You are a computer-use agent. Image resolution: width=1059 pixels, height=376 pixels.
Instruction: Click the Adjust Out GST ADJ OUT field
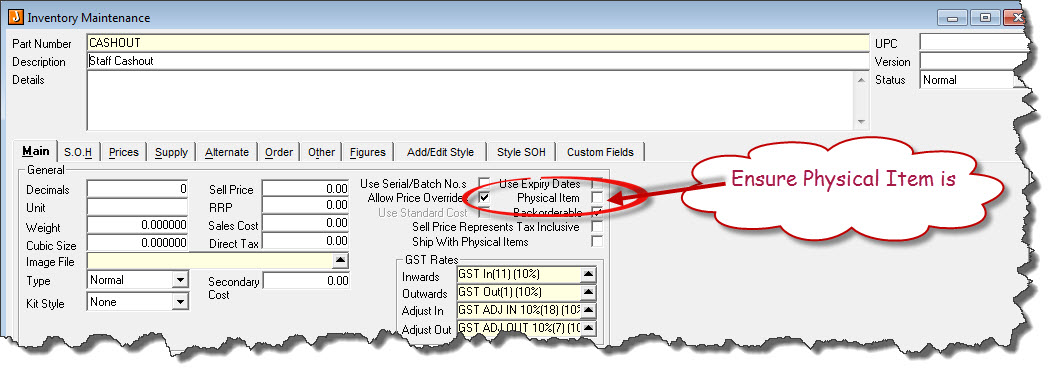point(519,328)
